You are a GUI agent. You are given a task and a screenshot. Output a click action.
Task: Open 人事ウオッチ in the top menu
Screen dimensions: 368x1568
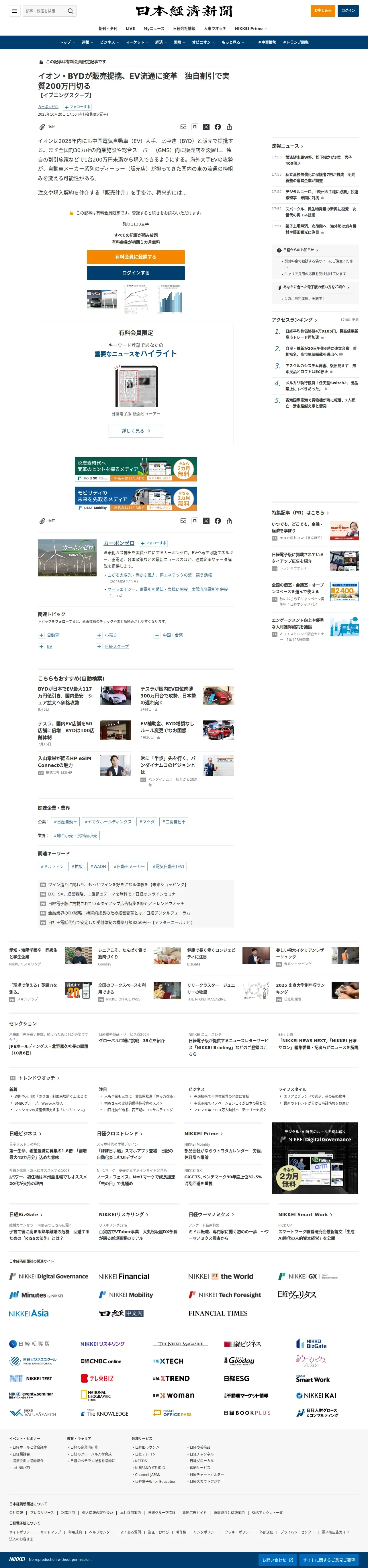pos(215,29)
